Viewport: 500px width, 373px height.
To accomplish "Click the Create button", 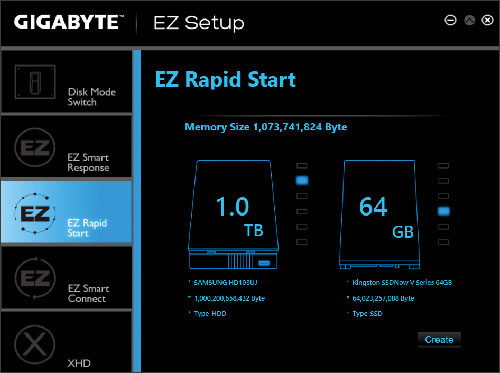I will coord(439,340).
